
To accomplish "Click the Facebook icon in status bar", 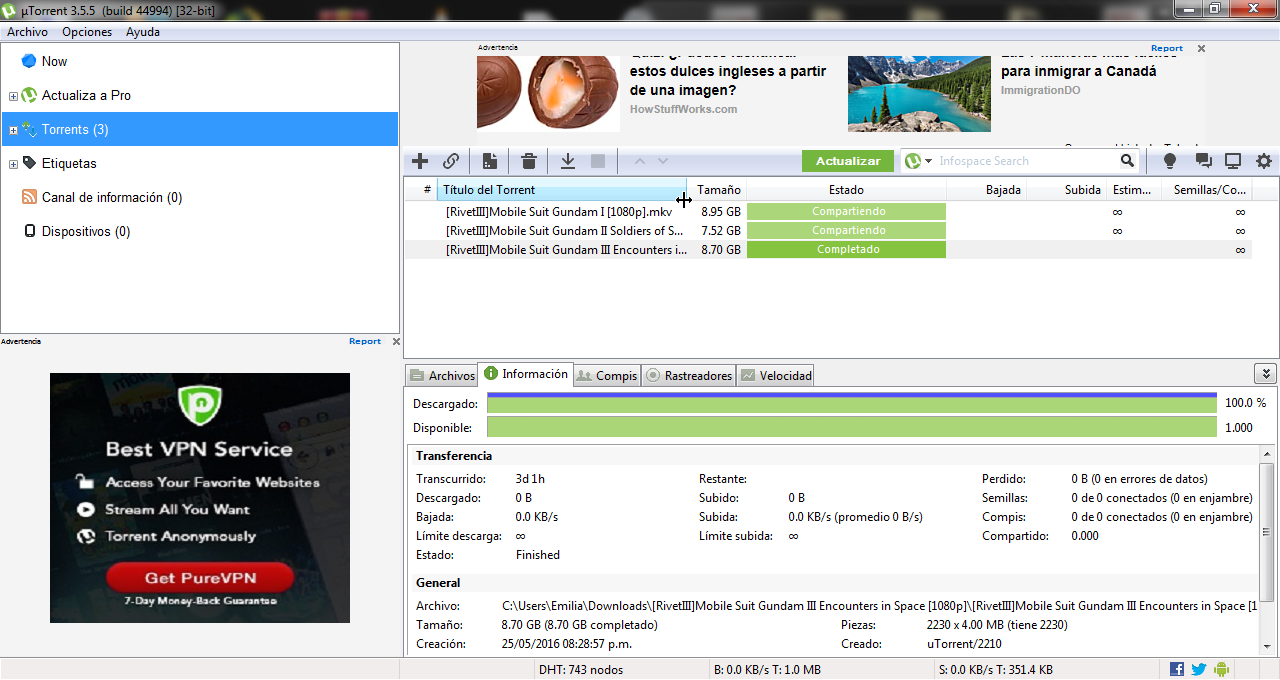I will [x=1177, y=670].
